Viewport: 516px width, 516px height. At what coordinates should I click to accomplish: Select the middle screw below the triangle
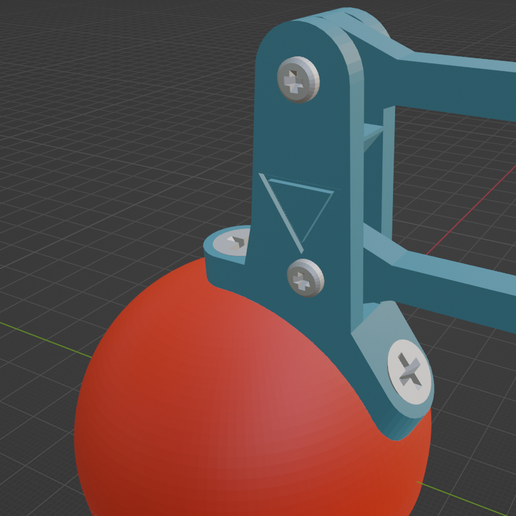click(305, 278)
